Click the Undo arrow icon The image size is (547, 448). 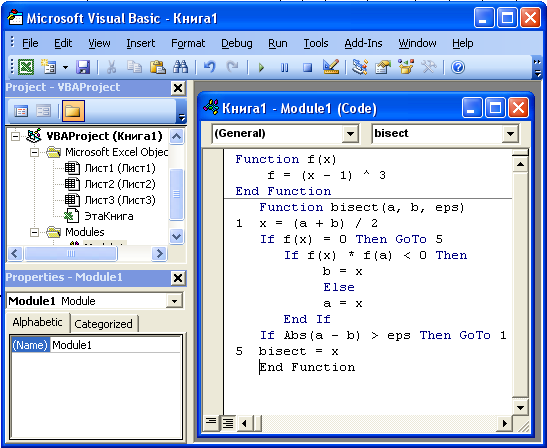point(209,67)
